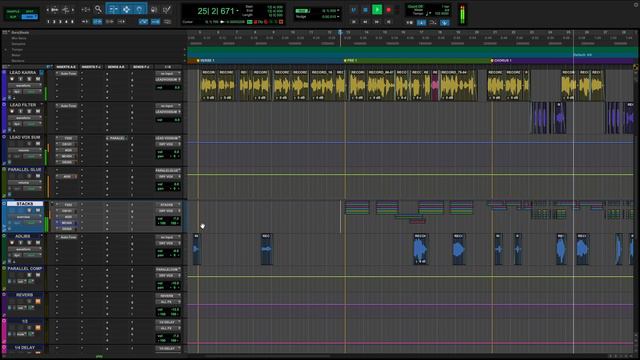This screenshot has height=360, width=640.
Task: Click the INSERTS F-J column header
Action: click(91, 67)
